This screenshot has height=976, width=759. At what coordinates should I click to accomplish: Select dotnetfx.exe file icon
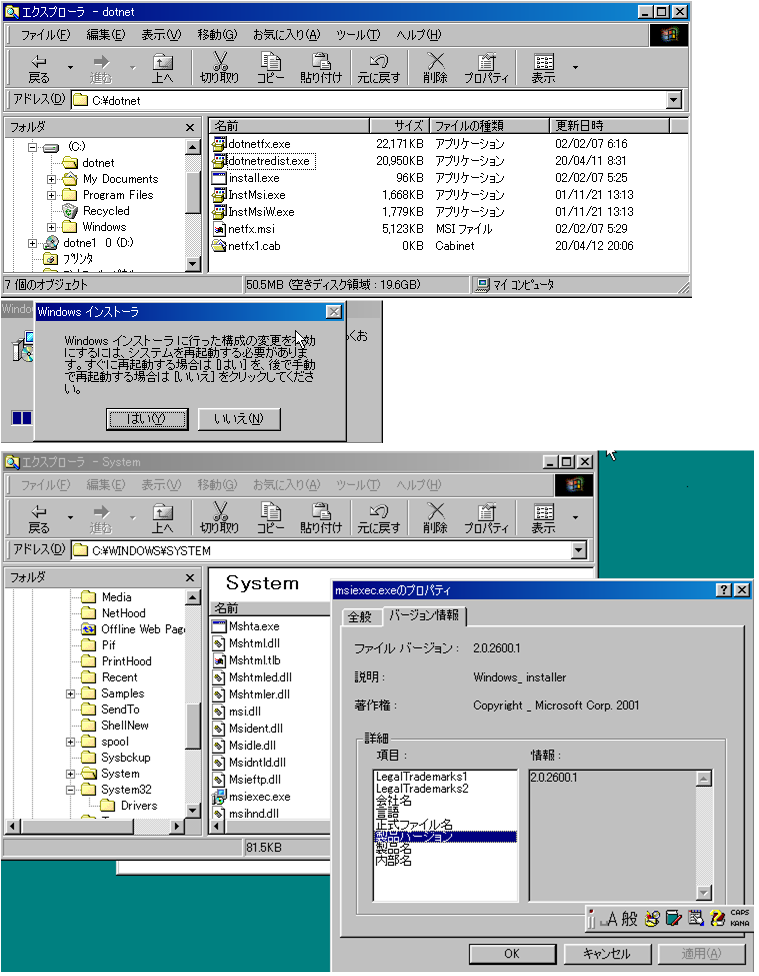point(219,144)
